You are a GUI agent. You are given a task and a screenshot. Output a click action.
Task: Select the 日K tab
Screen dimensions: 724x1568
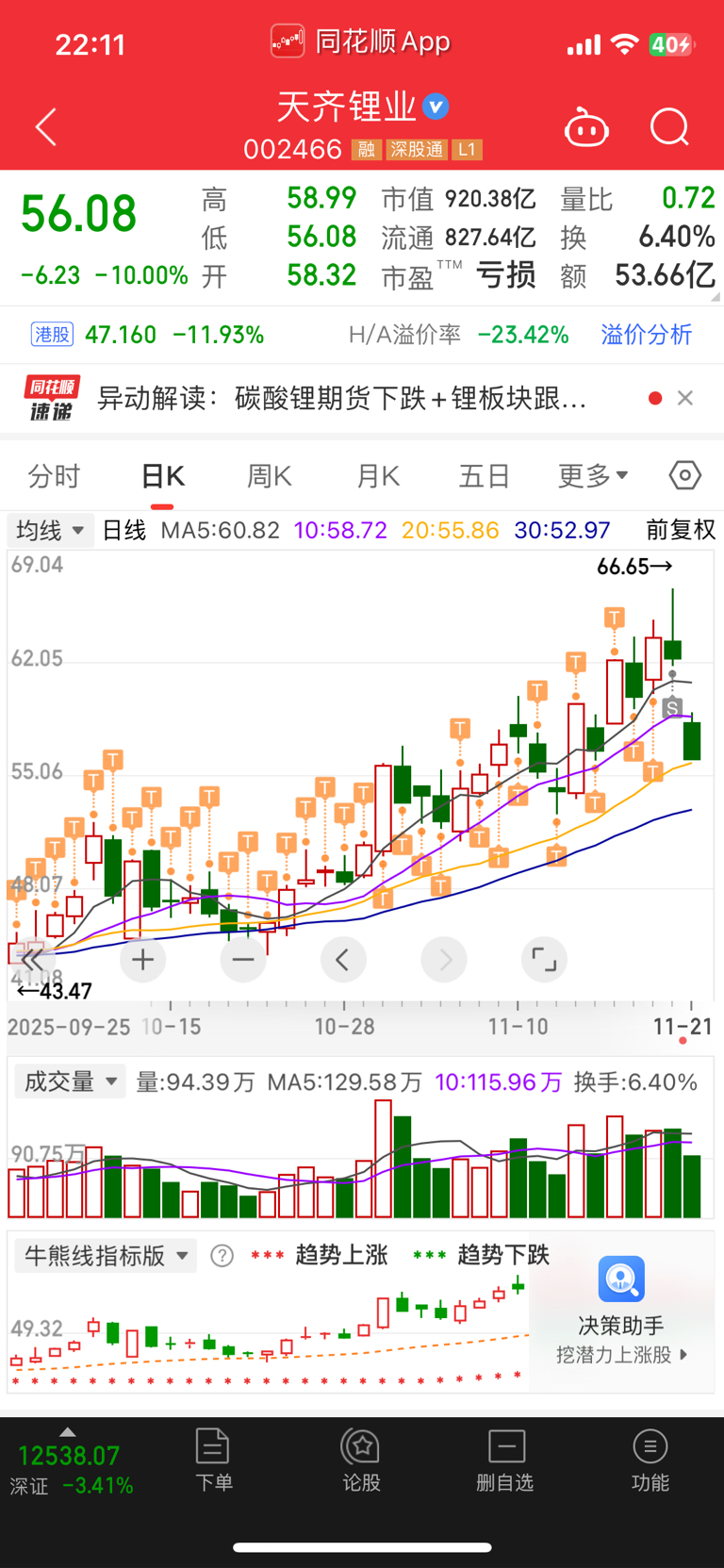tap(162, 476)
